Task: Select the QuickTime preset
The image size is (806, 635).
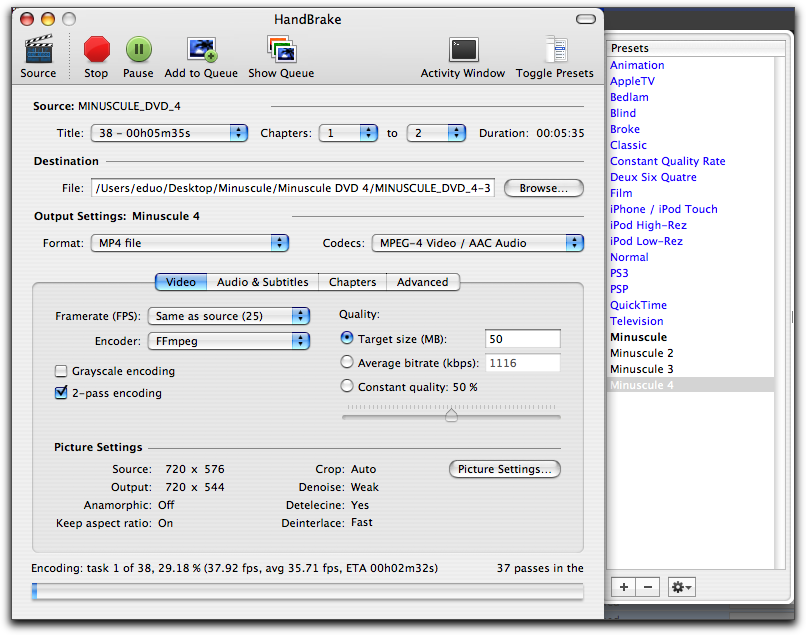Action: (x=690, y=305)
